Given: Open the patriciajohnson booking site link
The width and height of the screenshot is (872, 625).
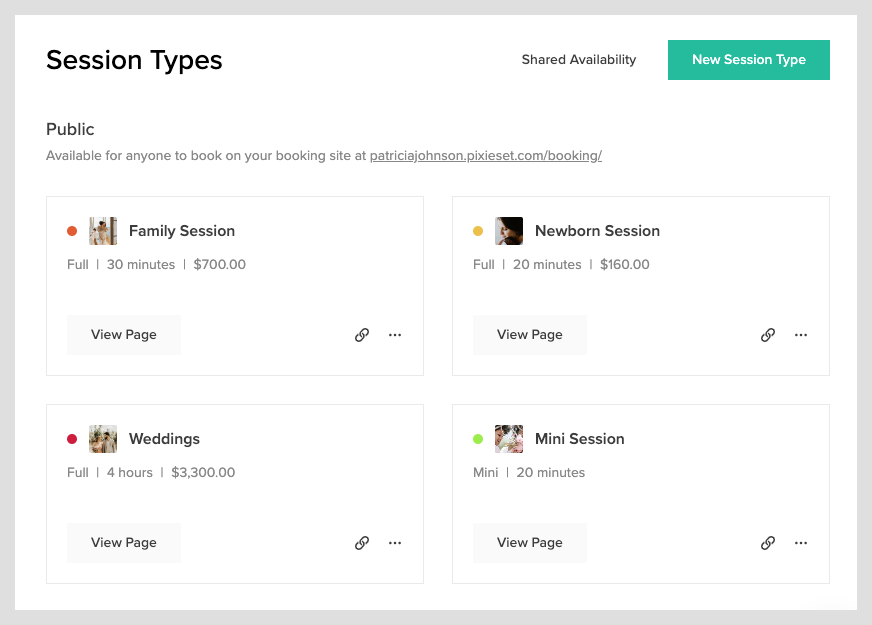Looking at the screenshot, I should tap(485, 156).
